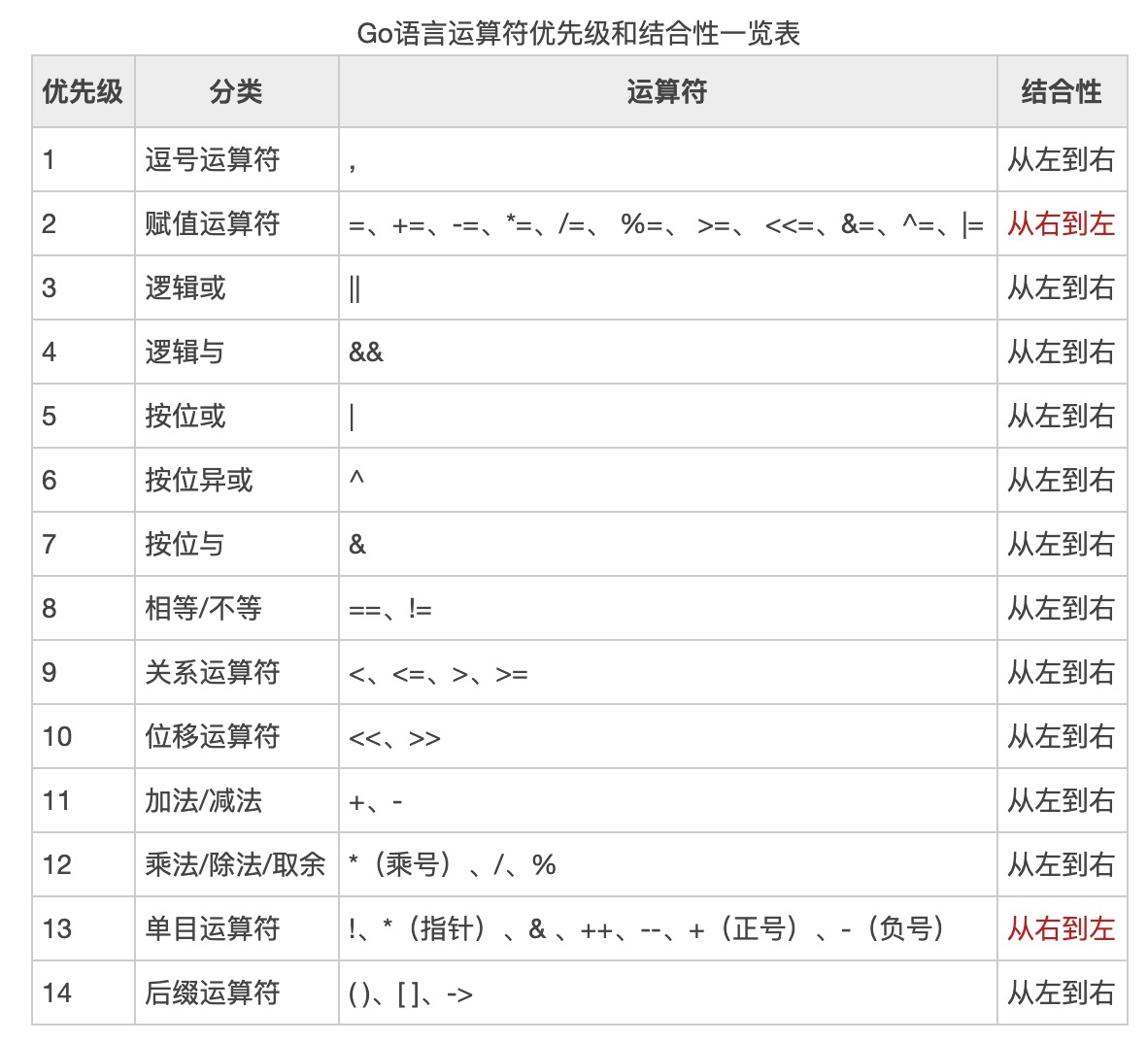This screenshot has height=1043, width=1148.
Task: Click priority number '6' cell
Action: tap(83, 480)
